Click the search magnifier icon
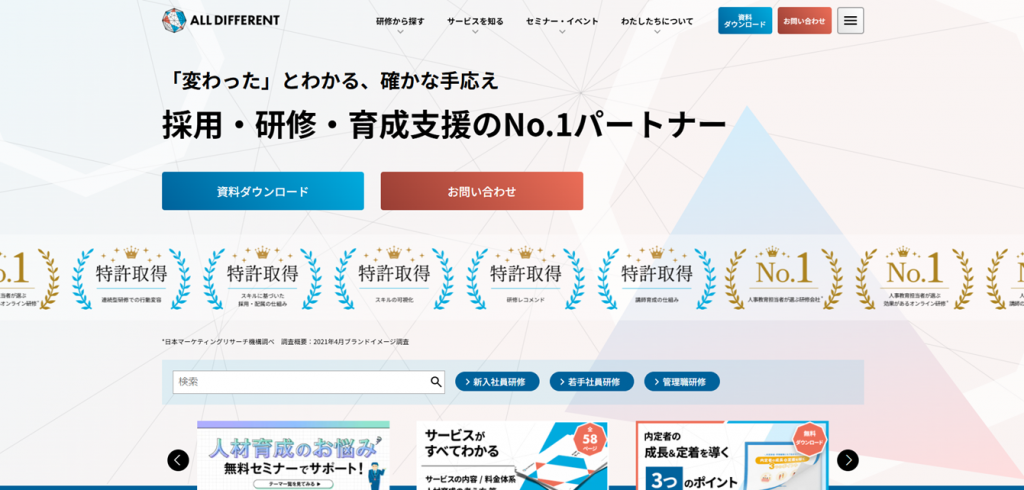 click(x=436, y=382)
